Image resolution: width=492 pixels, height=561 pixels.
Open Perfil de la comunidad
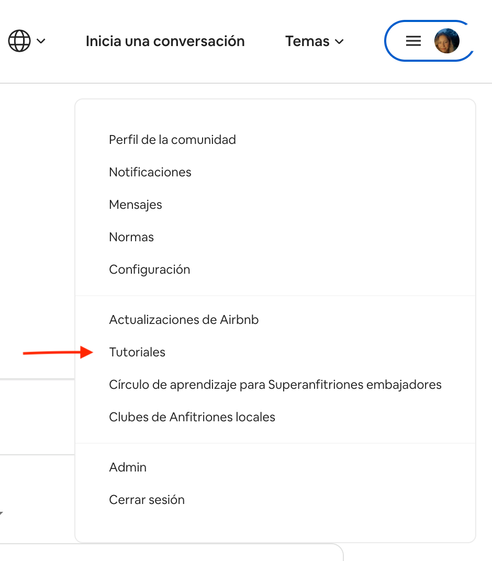point(172,140)
